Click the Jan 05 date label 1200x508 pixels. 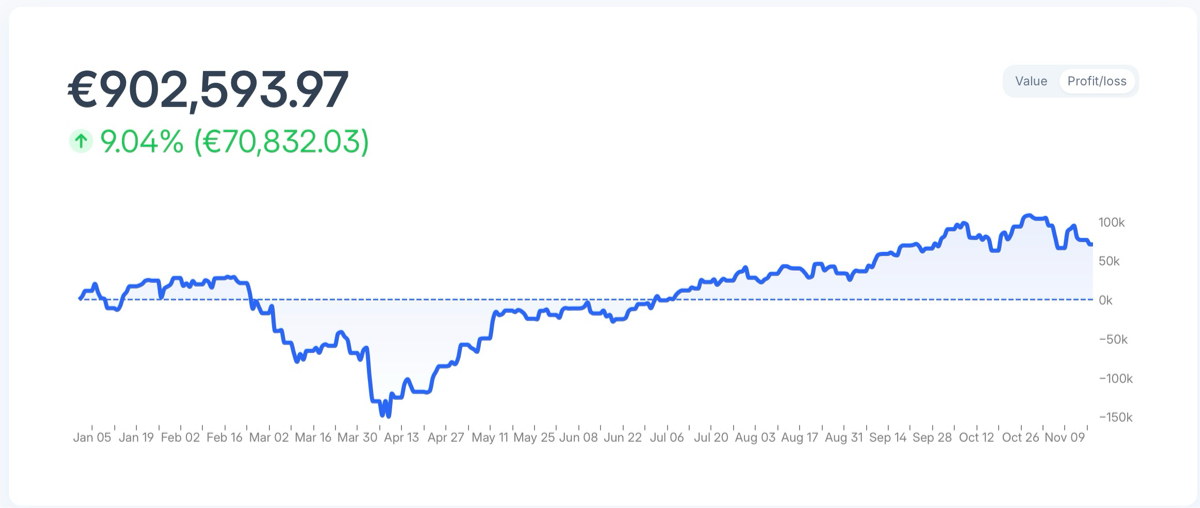(93, 437)
